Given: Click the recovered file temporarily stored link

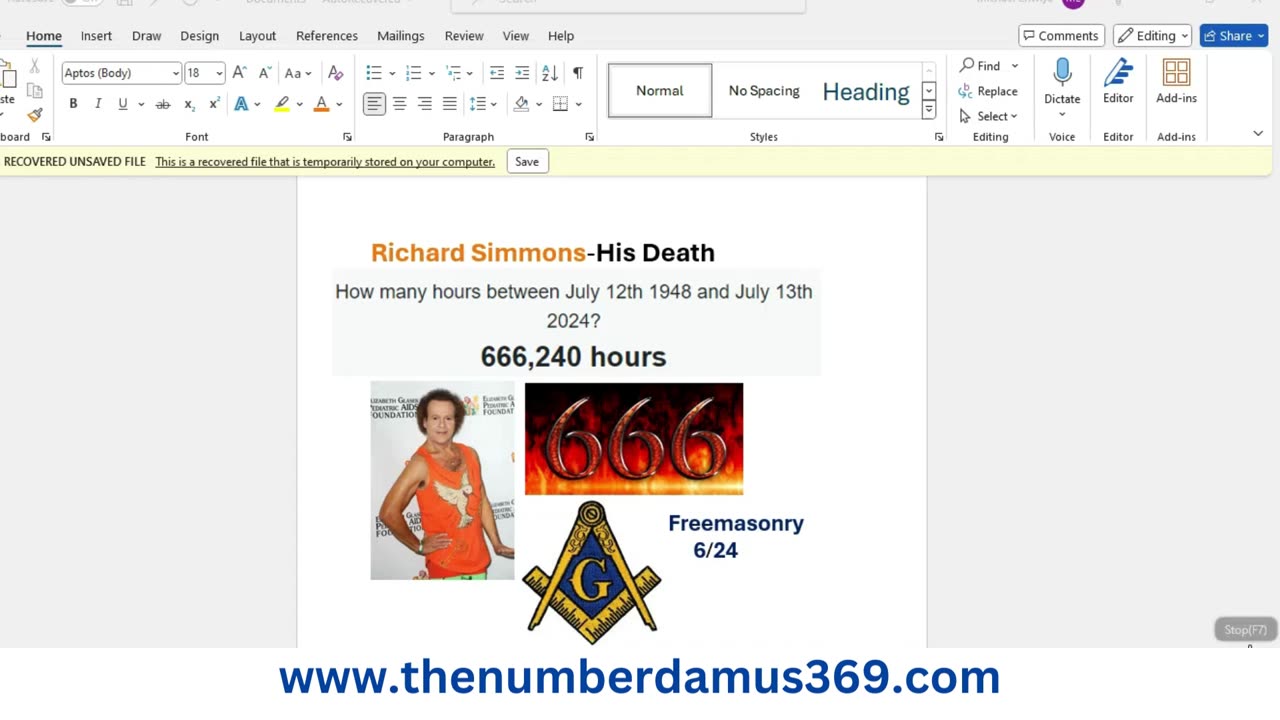Looking at the screenshot, I should [x=325, y=162].
